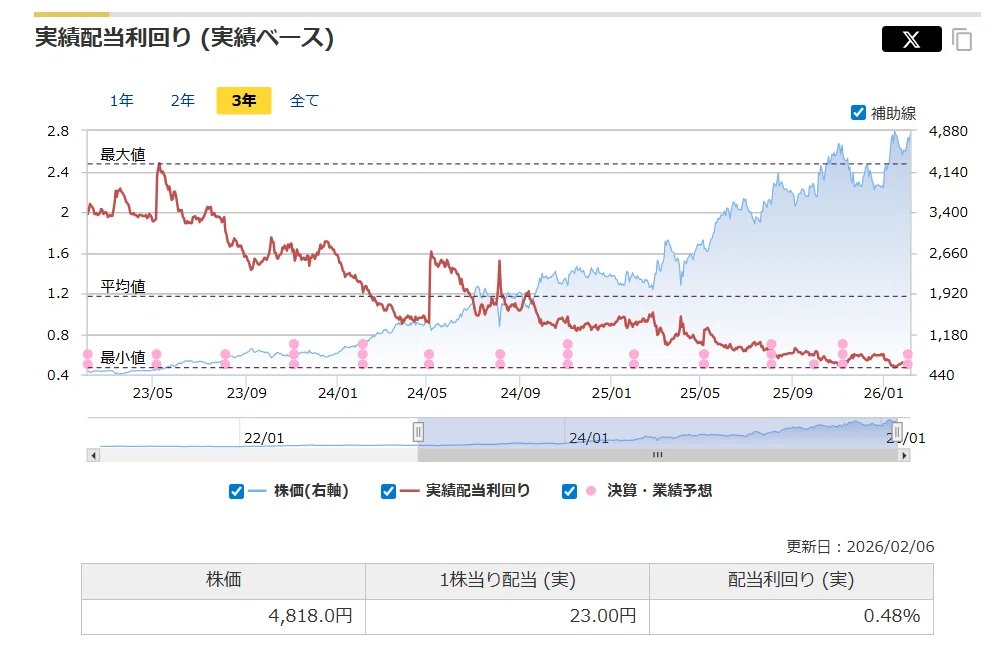Click the scrollbar left arrow
1007x670 pixels.
coord(94,455)
